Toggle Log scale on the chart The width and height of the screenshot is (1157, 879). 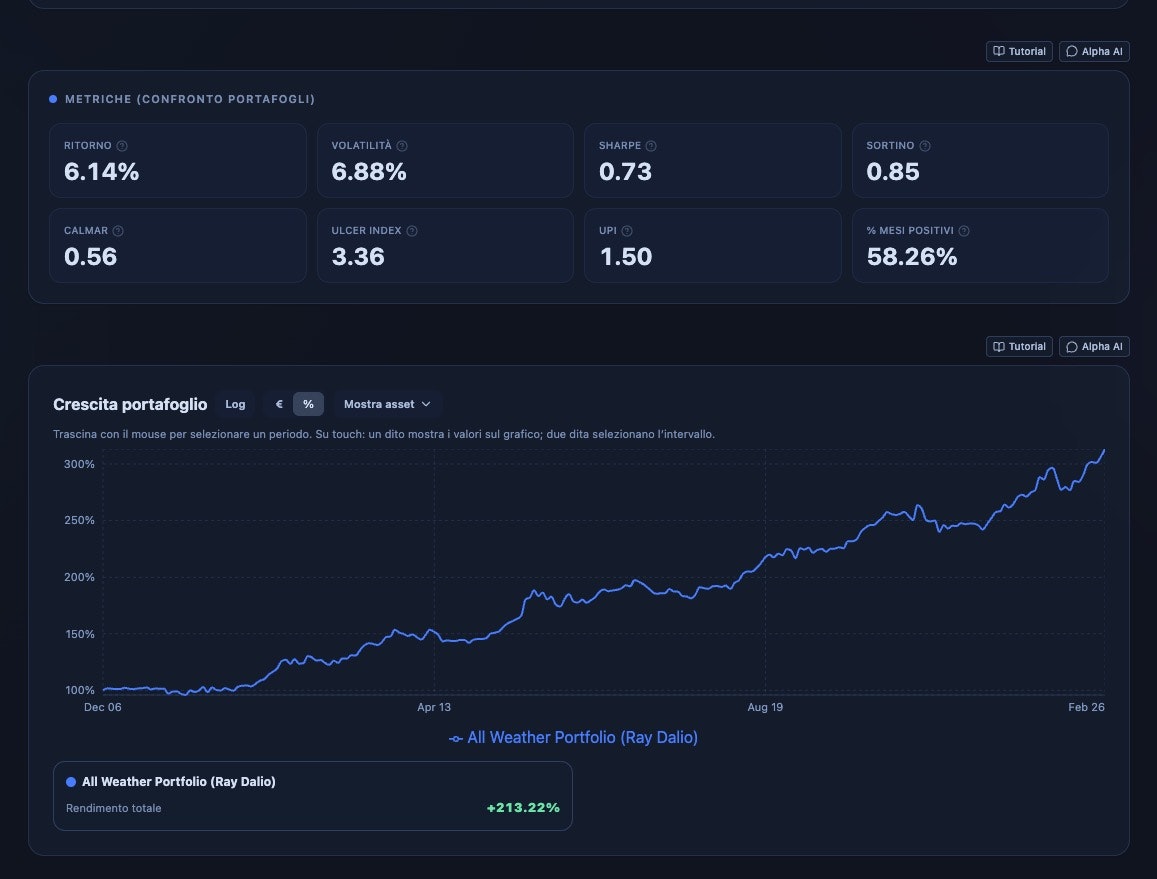pos(235,404)
